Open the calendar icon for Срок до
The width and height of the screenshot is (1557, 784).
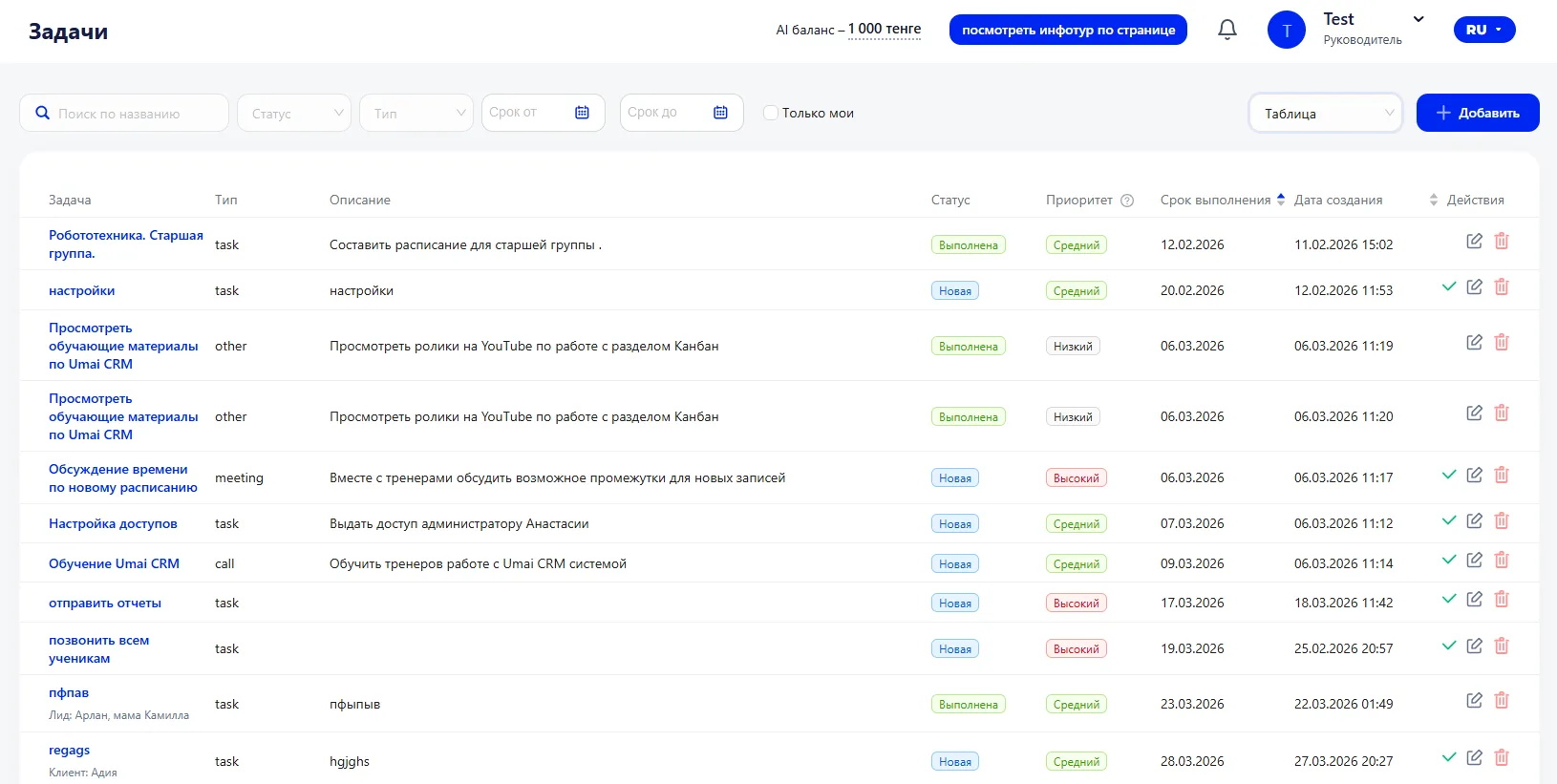(720, 113)
